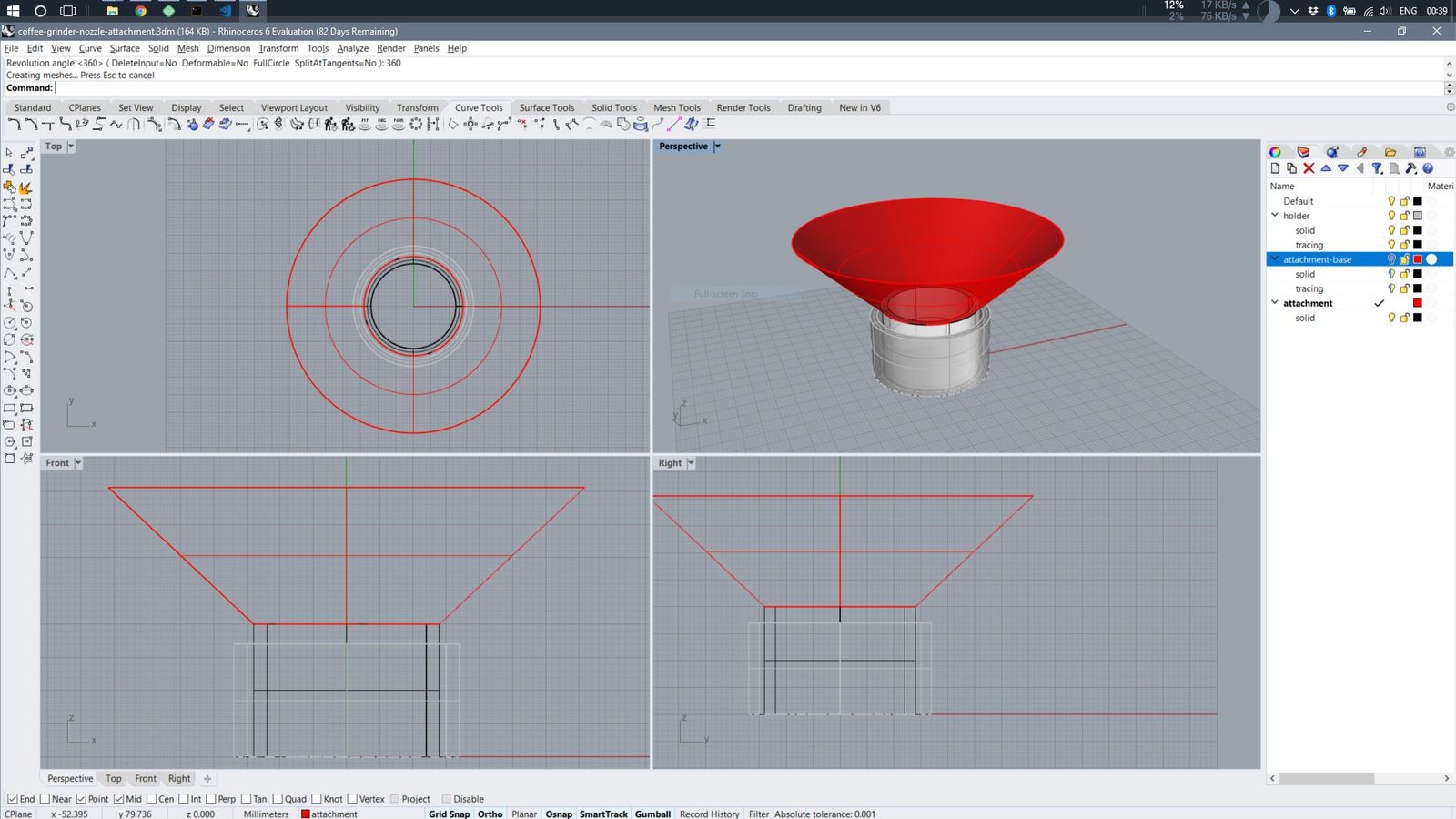Open the Perspective viewport dropdown arrow
The image size is (1456, 819).
717,147
